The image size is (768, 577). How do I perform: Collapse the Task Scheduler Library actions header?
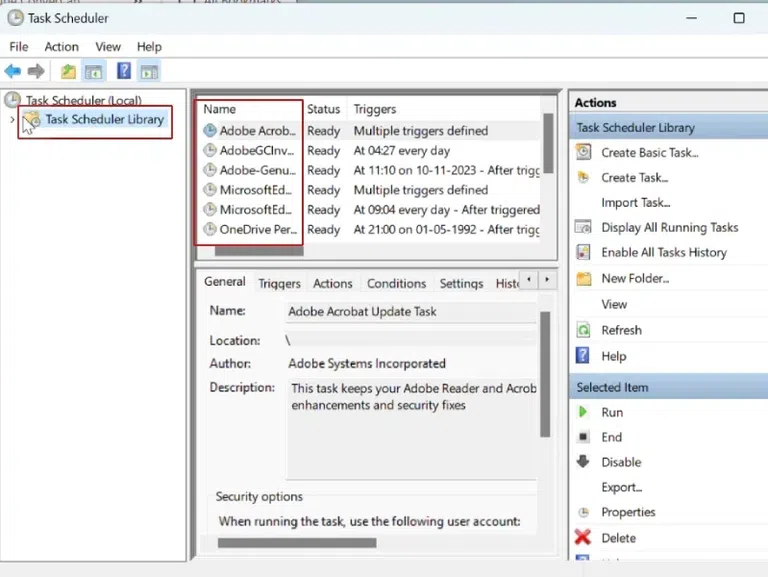click(x=669, y=127)
